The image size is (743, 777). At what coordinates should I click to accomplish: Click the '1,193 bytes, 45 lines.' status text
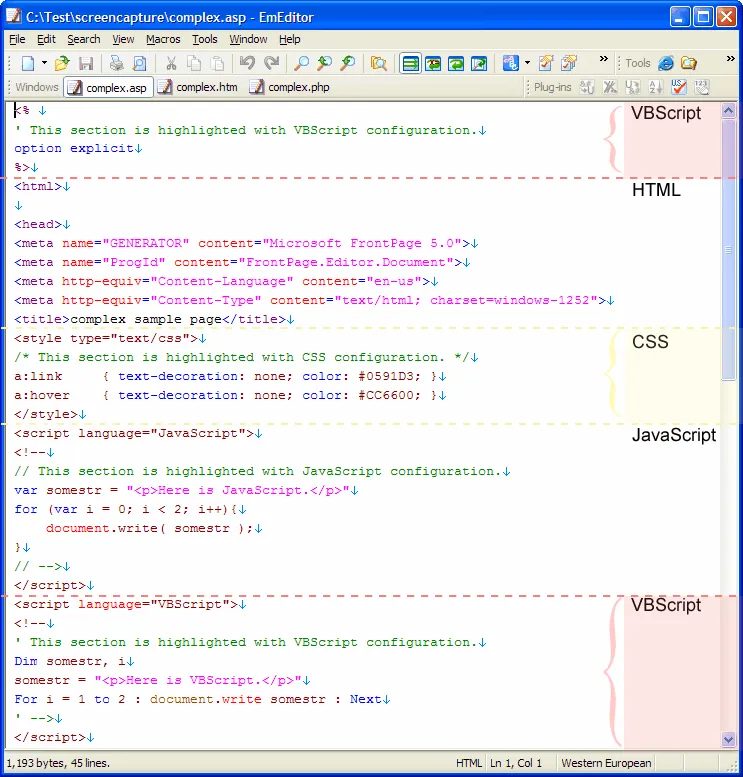click(58, 763)
